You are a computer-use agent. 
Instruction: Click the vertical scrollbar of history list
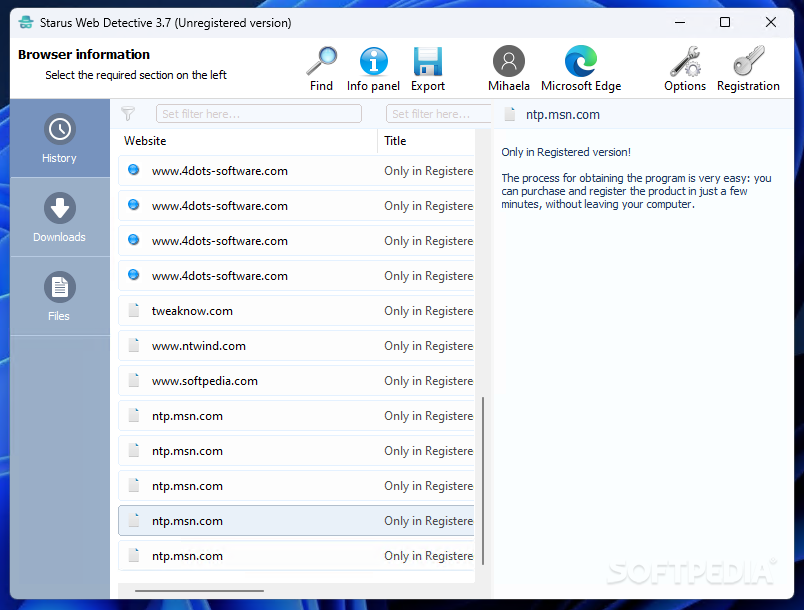483,481
